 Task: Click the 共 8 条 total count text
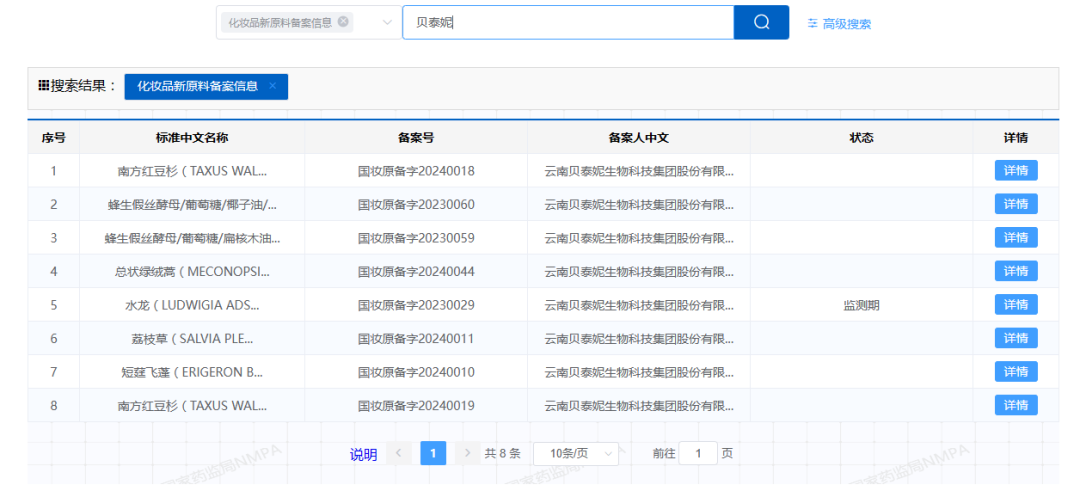coord(503,454)
